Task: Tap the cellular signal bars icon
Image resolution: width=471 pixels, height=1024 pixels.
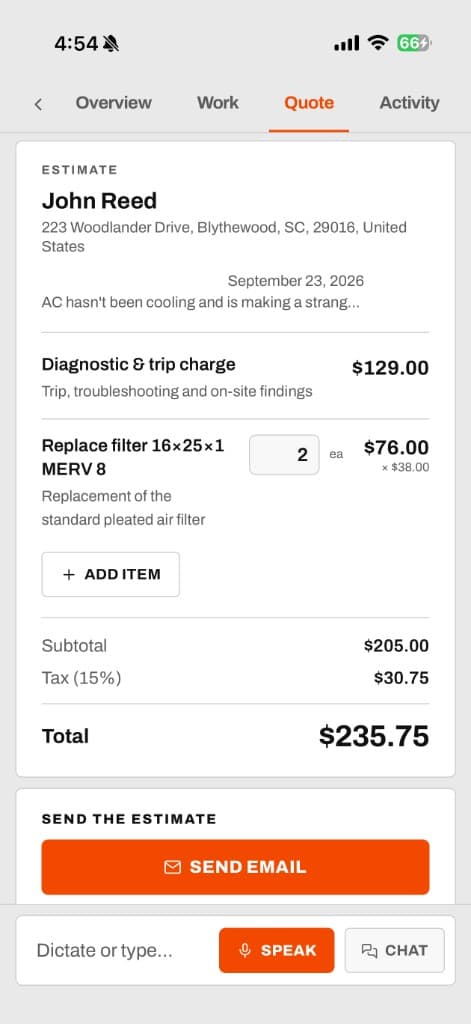Action: (x=346, y=44)
